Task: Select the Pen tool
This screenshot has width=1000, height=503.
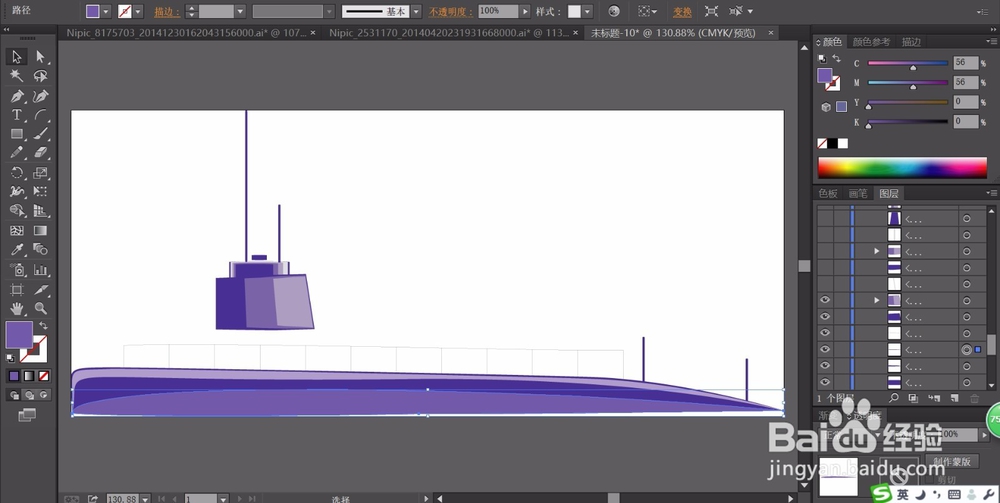Action: (17, 96)
